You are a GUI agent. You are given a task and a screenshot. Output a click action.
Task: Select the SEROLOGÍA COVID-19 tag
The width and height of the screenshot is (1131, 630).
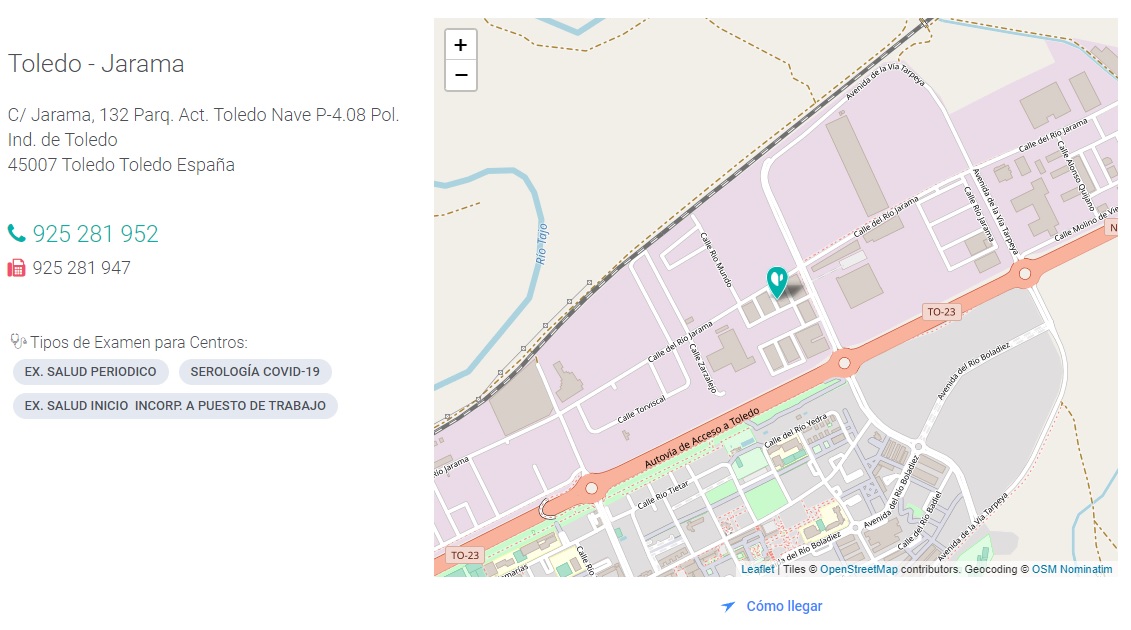[x=255, y=372]
